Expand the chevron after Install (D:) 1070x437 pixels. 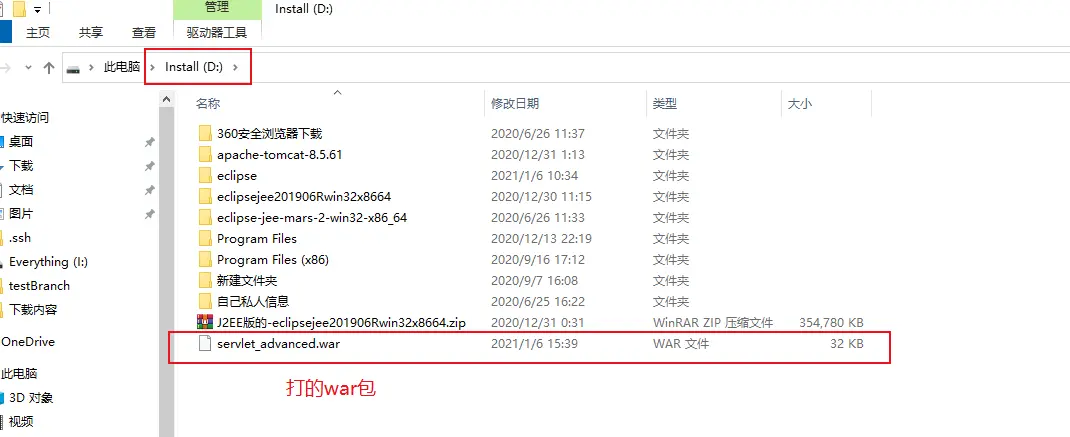pyautogui.click(x=236, y=67)
